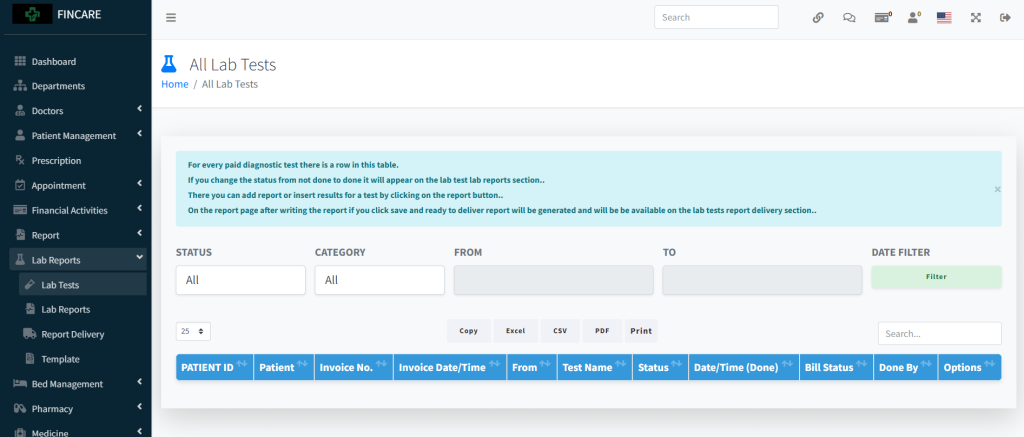Open the Status dropdown
The height and width of the screenshot is (437, 1024).
pyautogui.click(x=240, y=280)
